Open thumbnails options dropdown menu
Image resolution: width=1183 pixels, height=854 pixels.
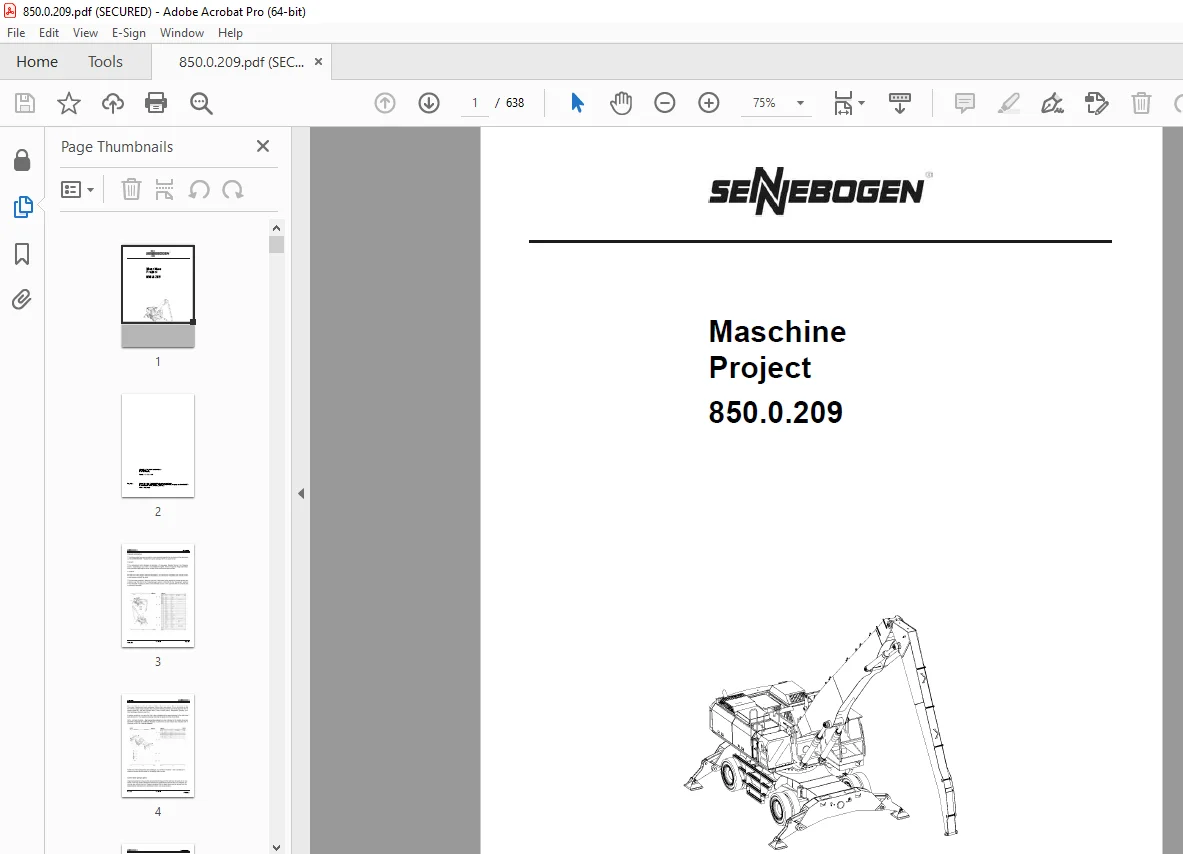[x=78, y=189]
